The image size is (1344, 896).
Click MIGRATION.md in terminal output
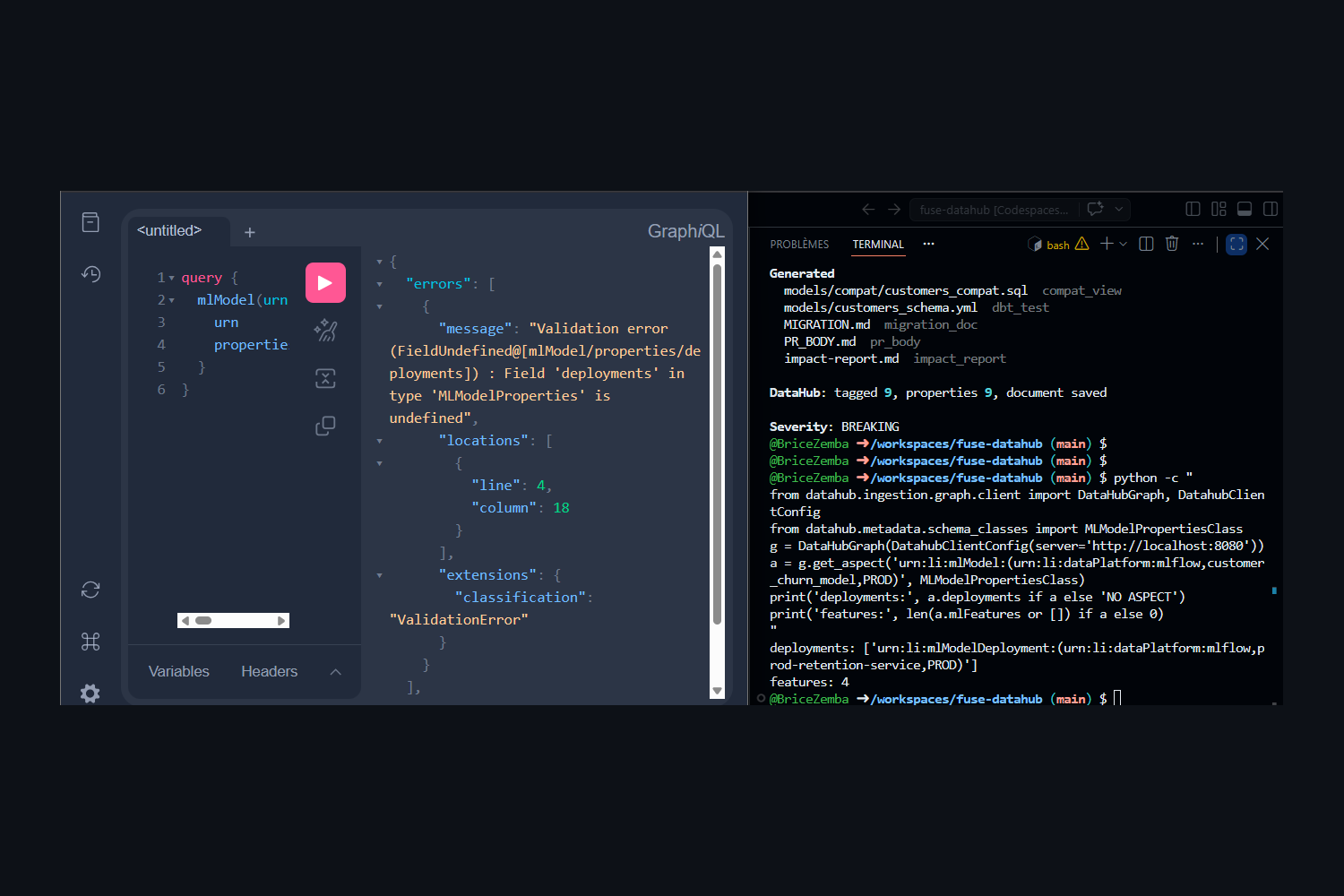click(827, 324)
